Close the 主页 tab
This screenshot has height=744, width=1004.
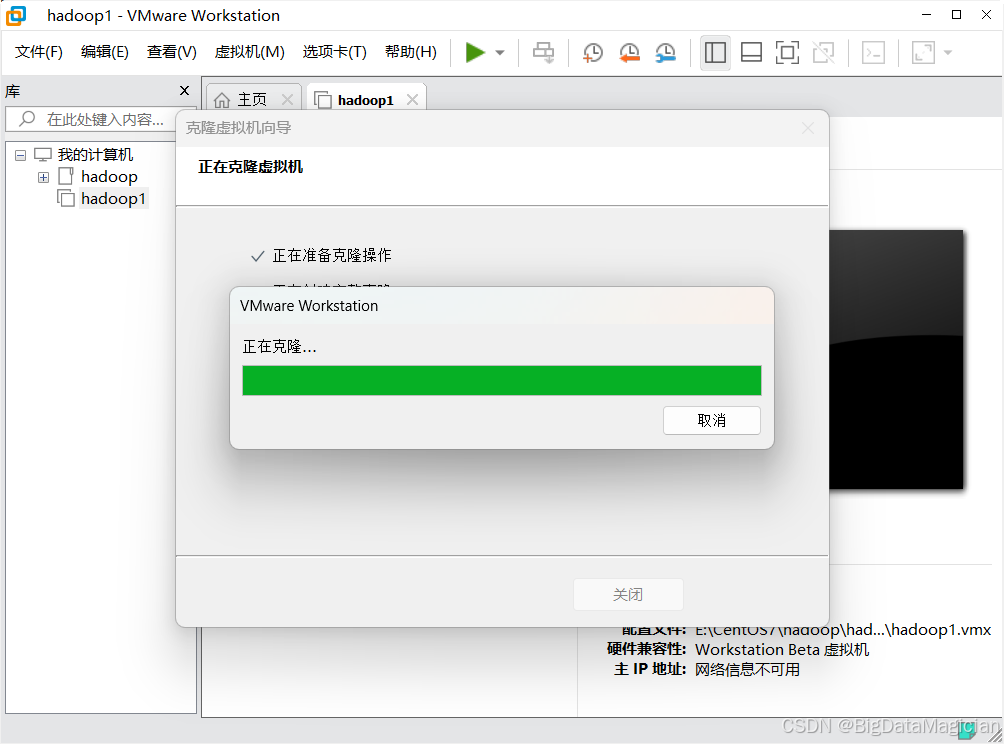click(287, 99)
